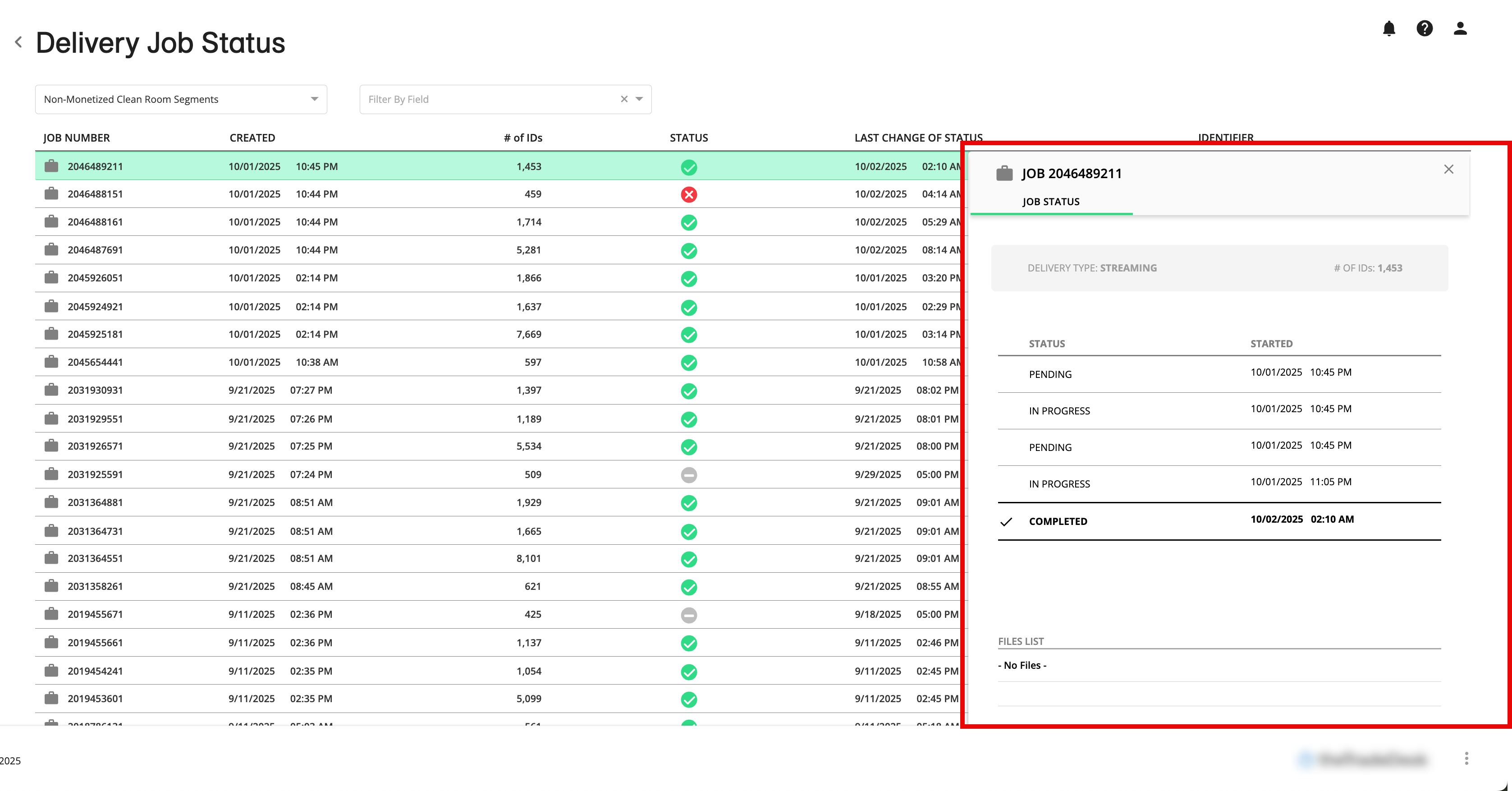Open the user account icon
This screenshot has width=1512, height=791.
tap(1460, 28)
